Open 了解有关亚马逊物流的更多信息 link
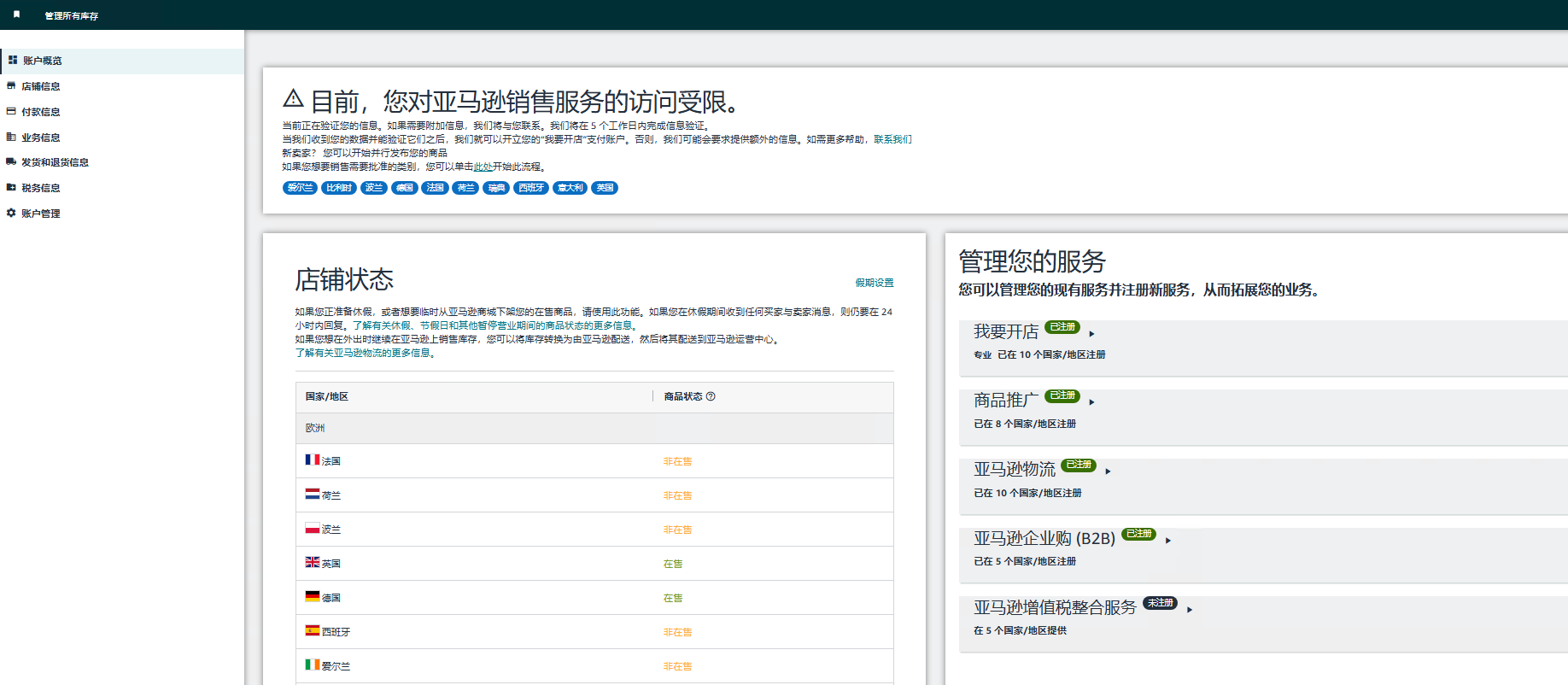 click(366, 353)
